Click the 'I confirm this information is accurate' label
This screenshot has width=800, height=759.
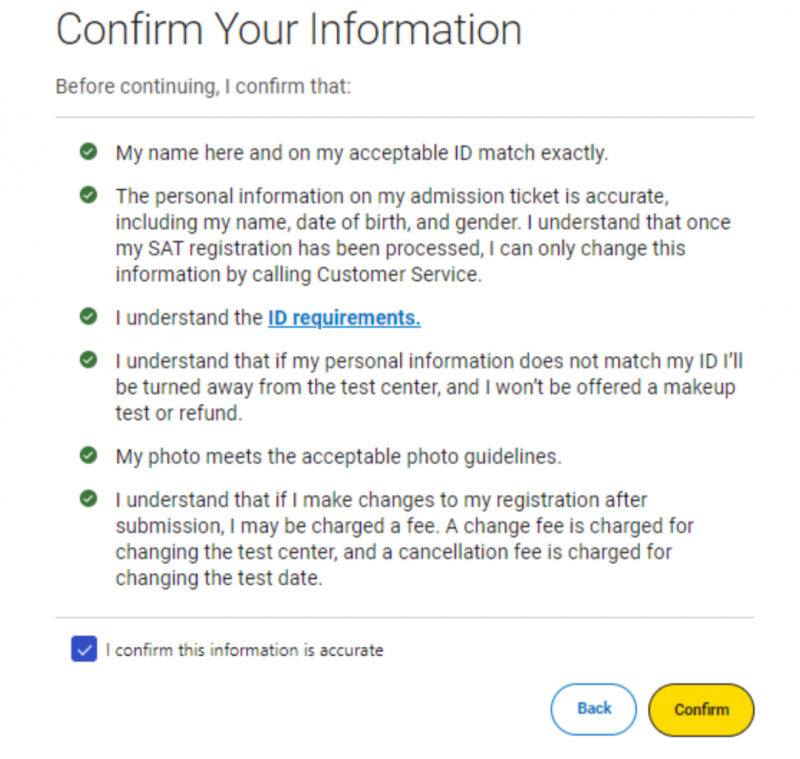pyautogui.click(x=244, y=650)
